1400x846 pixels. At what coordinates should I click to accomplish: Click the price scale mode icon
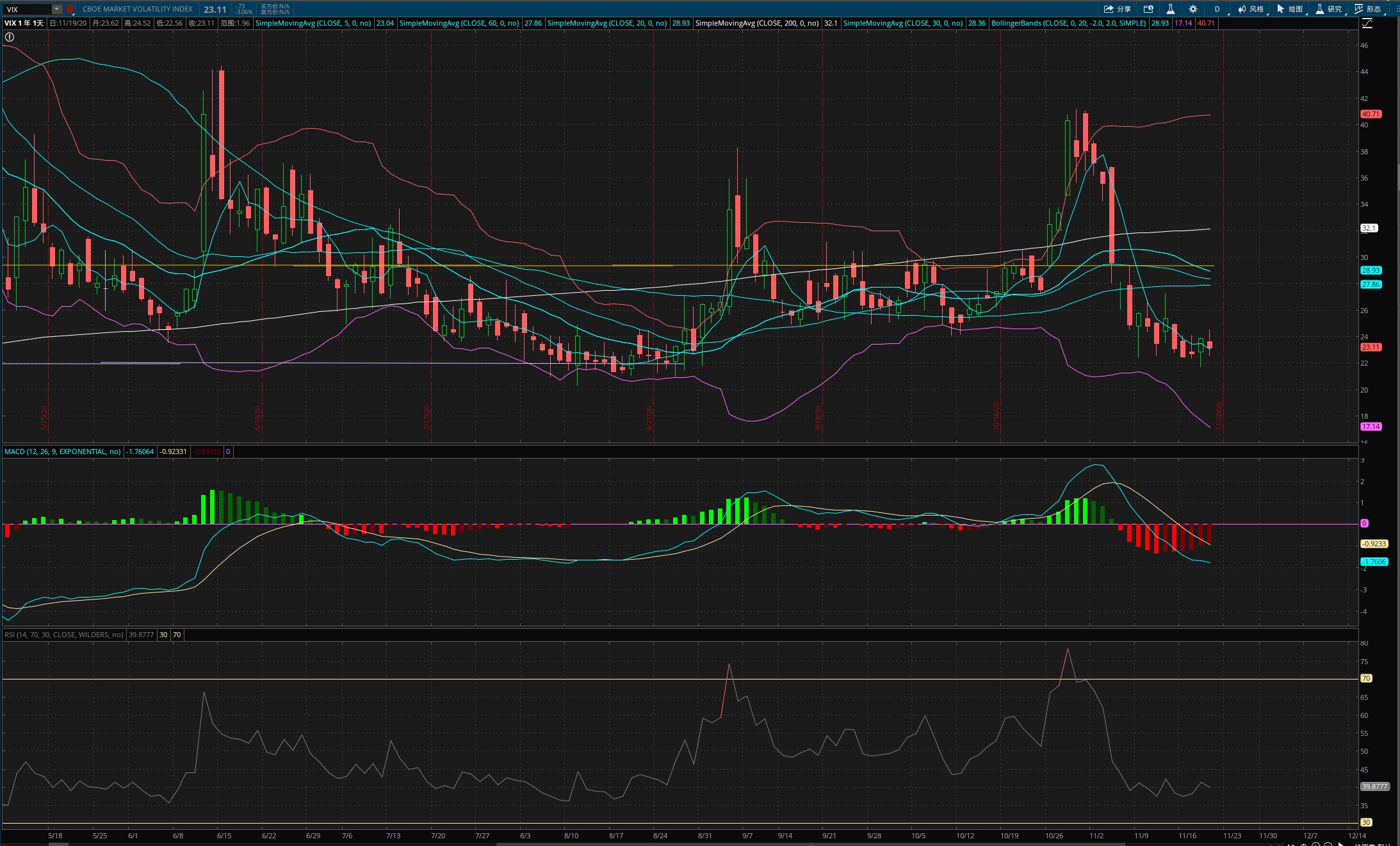pos(1367,23)
